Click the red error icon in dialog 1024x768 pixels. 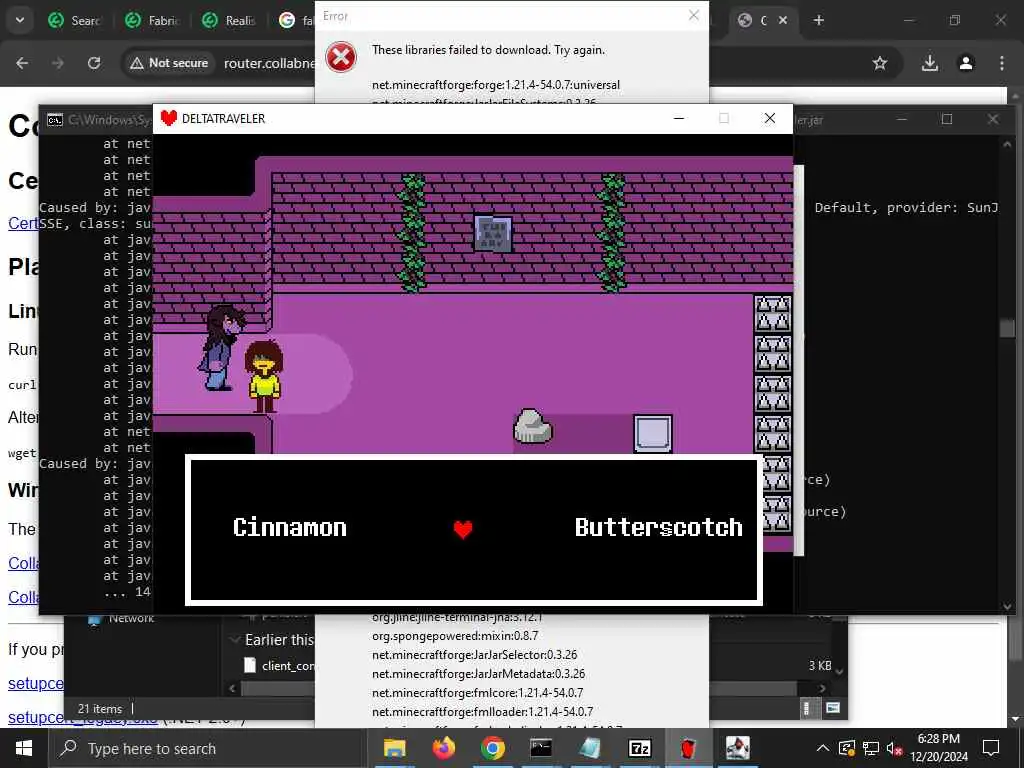[340, 57]
